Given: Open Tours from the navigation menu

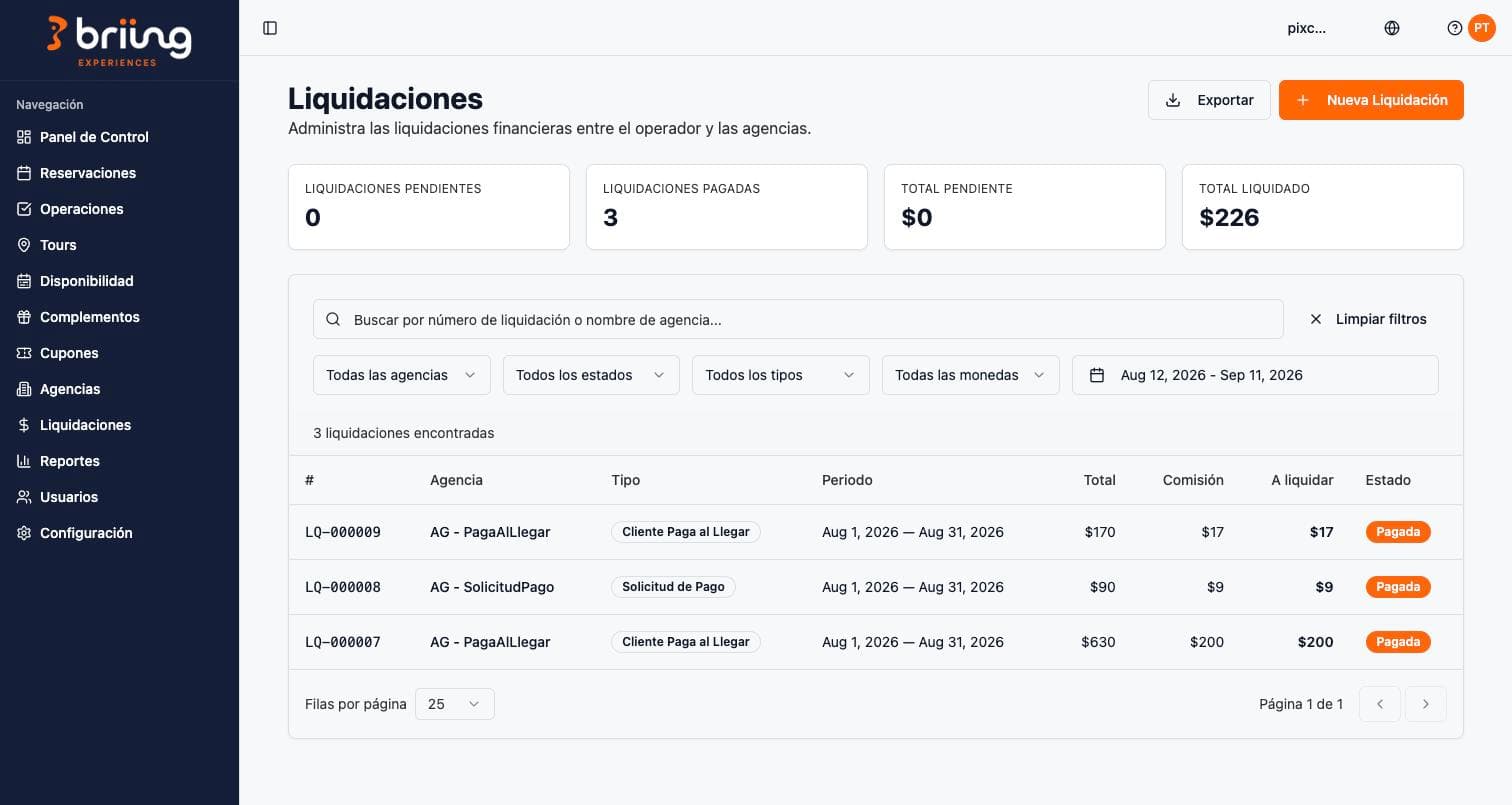Looking at the screenshot, I should pyautogui.click(x=58, y=245).
